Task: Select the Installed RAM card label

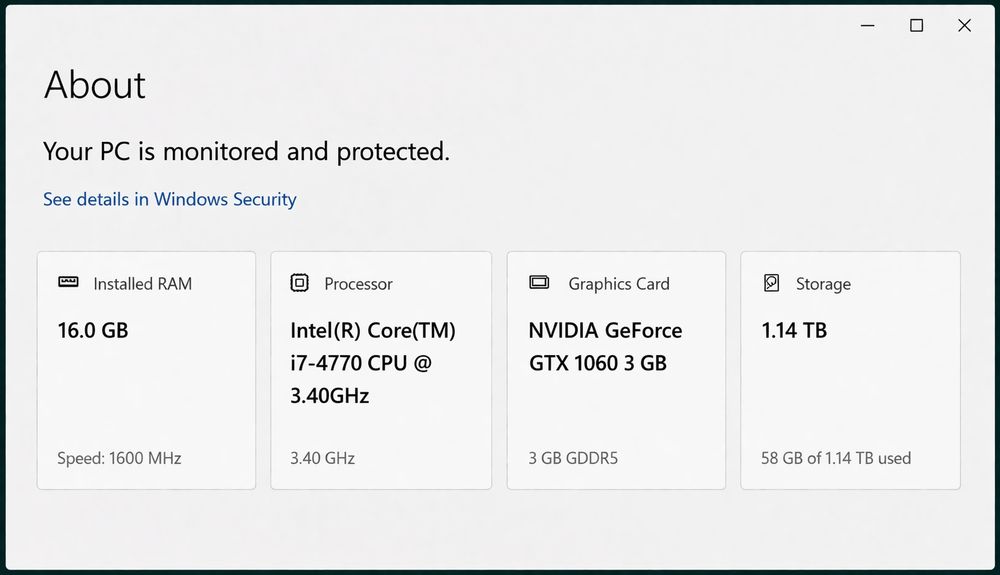Action: (142, 284)
